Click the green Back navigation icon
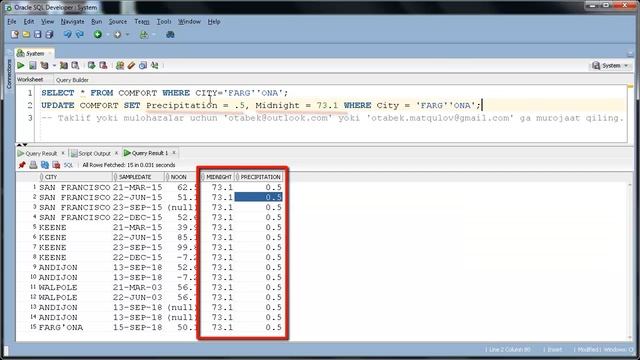This screenshot has height=360, width=640. (98, 35)
